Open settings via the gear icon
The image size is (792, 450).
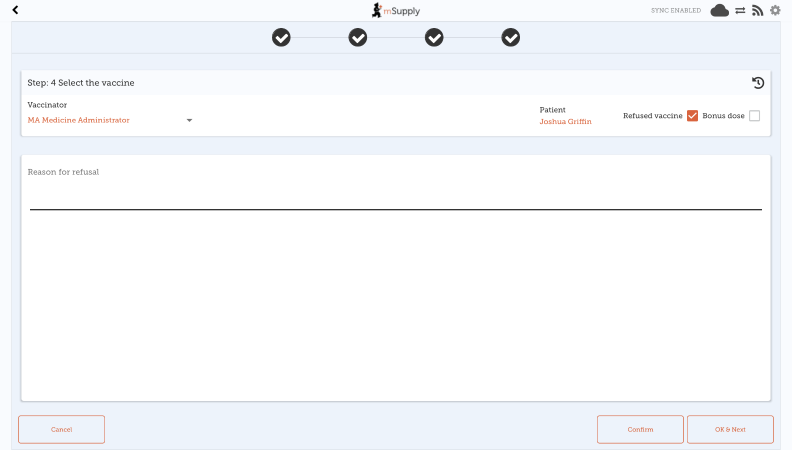(775, 10)
